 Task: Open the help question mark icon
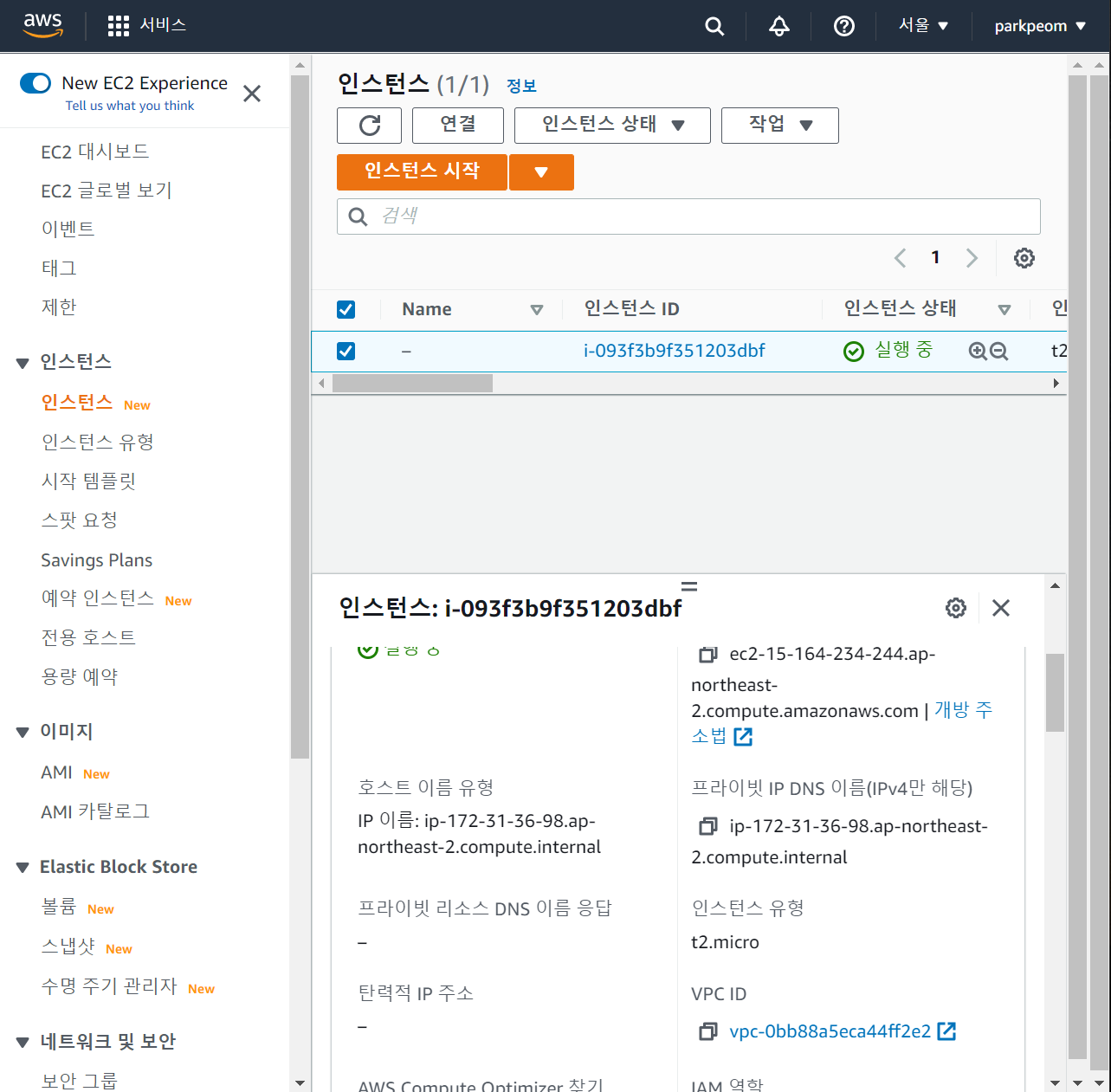coord(844,26)
